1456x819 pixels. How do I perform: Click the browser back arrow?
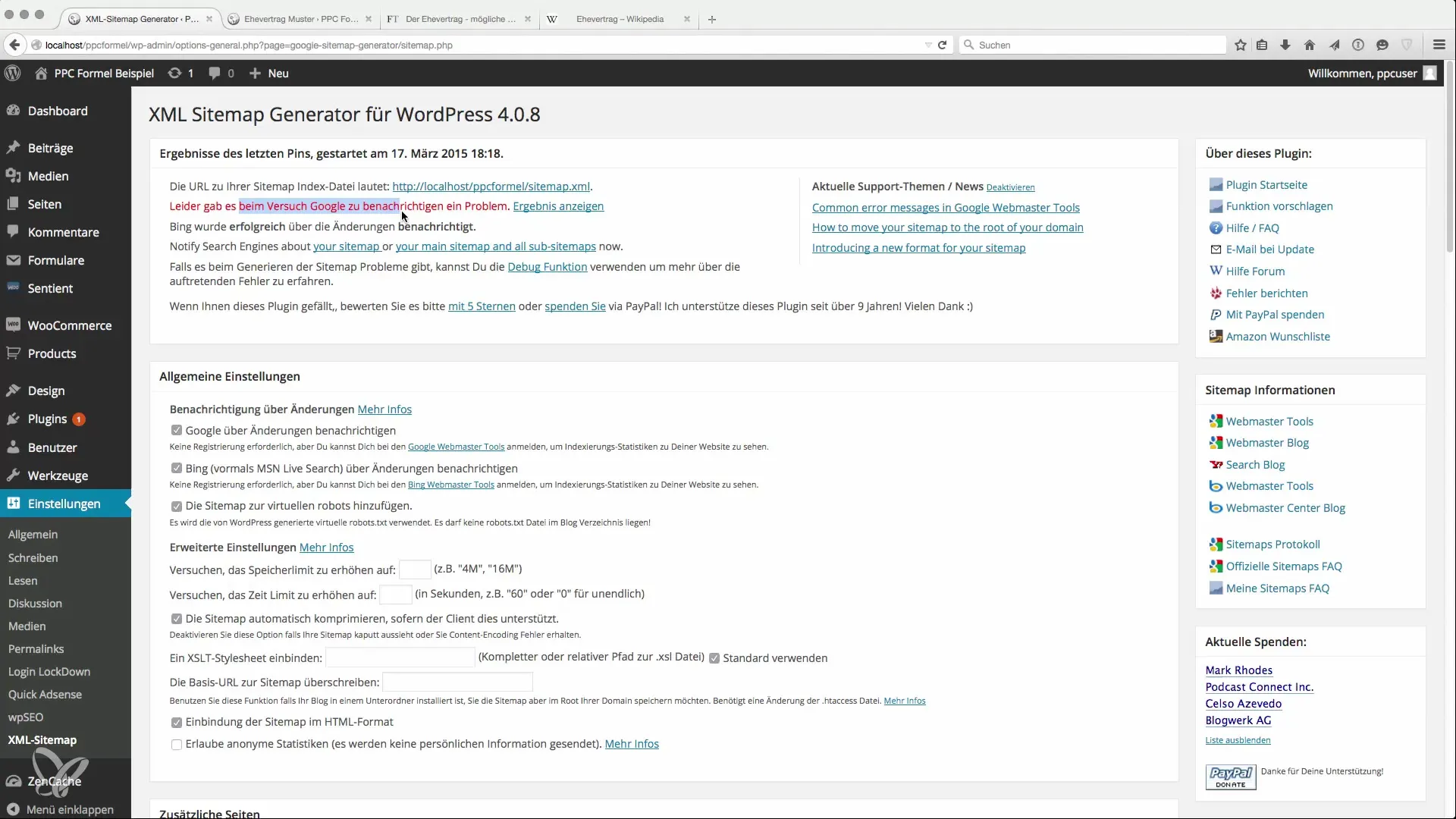pyautogui.click(x=14, y=45)
